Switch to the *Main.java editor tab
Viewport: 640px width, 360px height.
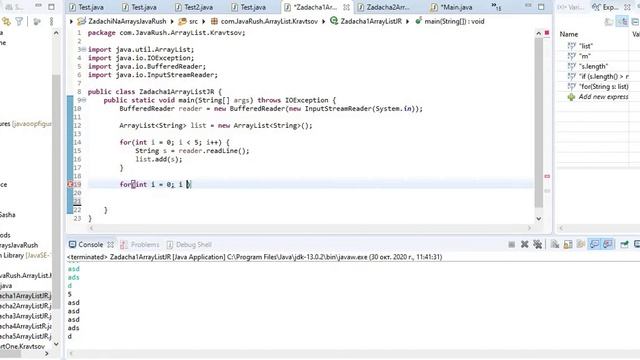(x=452, y=7)
